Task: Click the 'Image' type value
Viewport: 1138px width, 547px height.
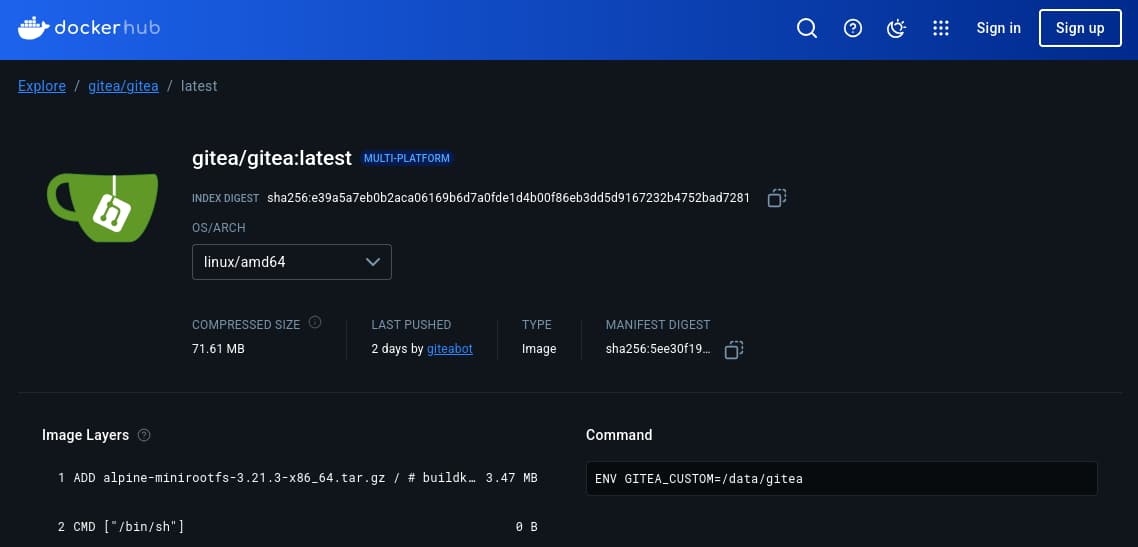Action: (539, 349)
